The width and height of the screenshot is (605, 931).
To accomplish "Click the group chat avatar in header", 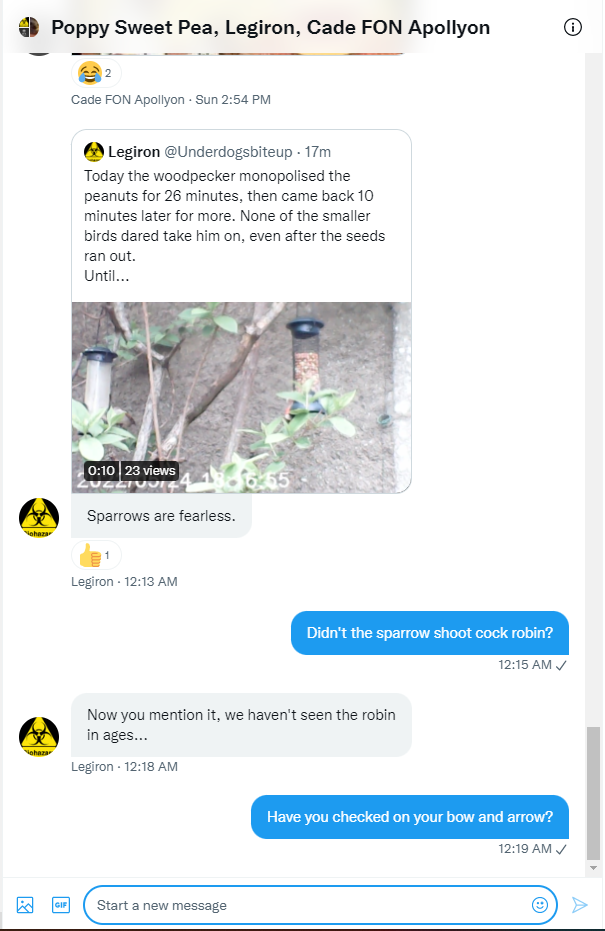I will [x=28, y=27].
